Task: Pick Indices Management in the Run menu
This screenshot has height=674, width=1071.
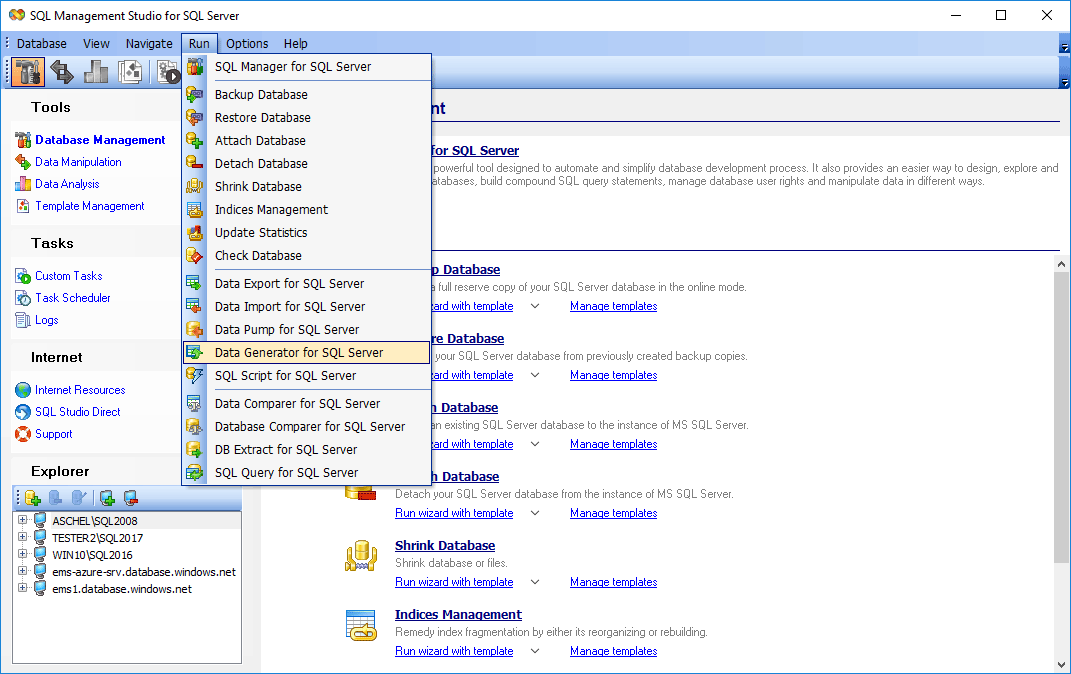Action: [x=307, y=210]
